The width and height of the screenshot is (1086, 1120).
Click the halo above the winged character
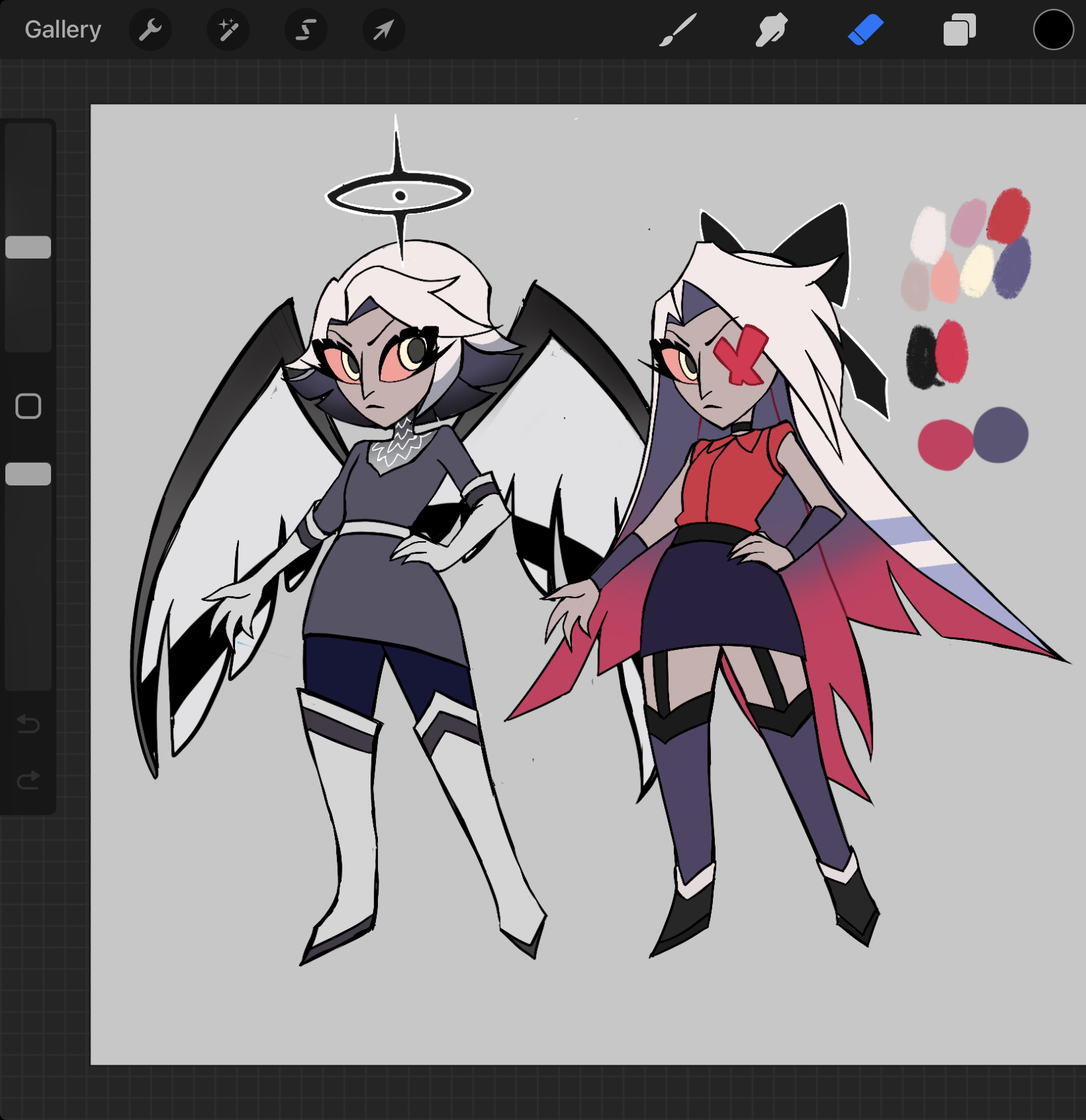[x=399, y=195]
